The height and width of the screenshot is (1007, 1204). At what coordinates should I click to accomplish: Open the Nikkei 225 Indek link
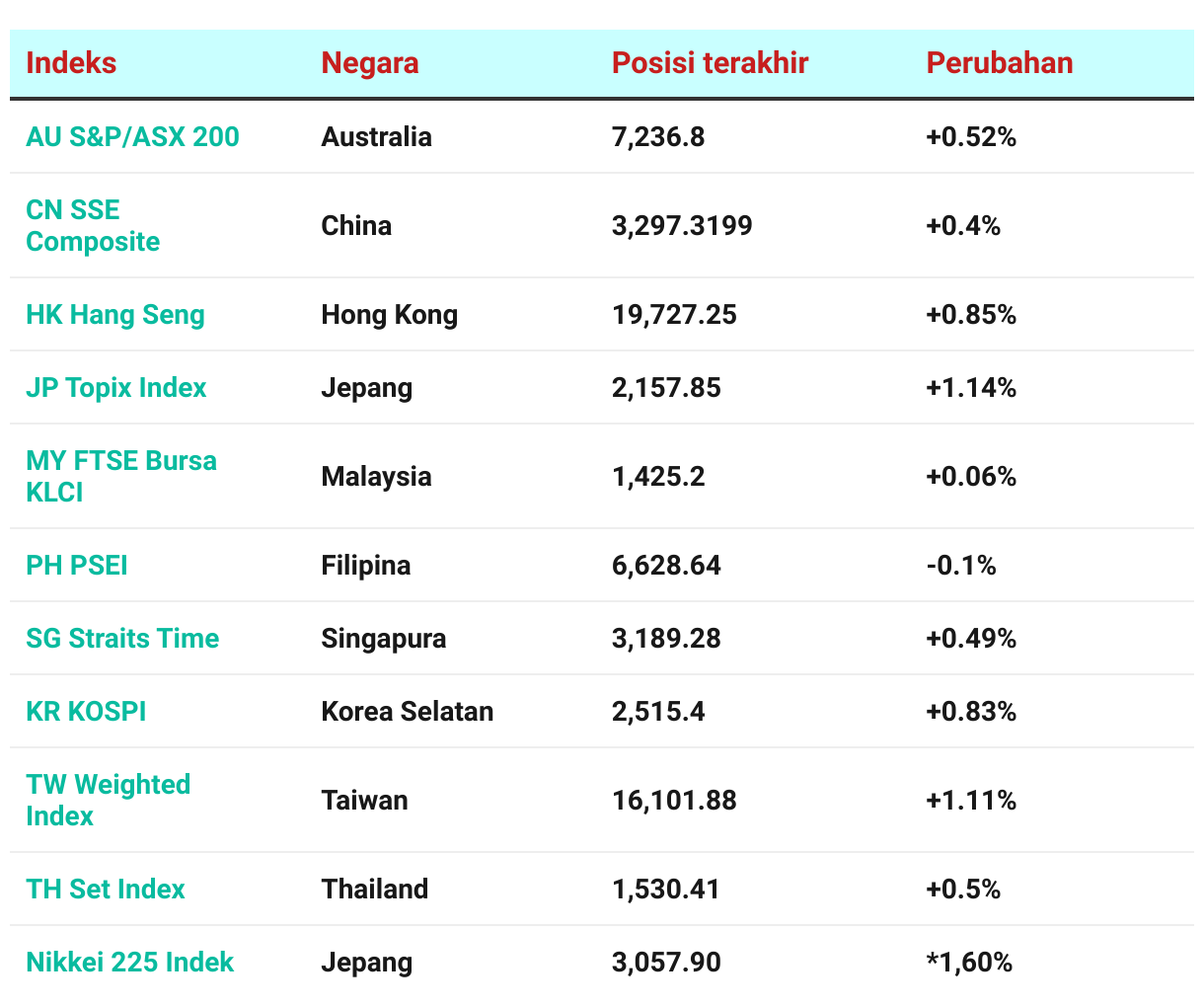click(129, 962)
